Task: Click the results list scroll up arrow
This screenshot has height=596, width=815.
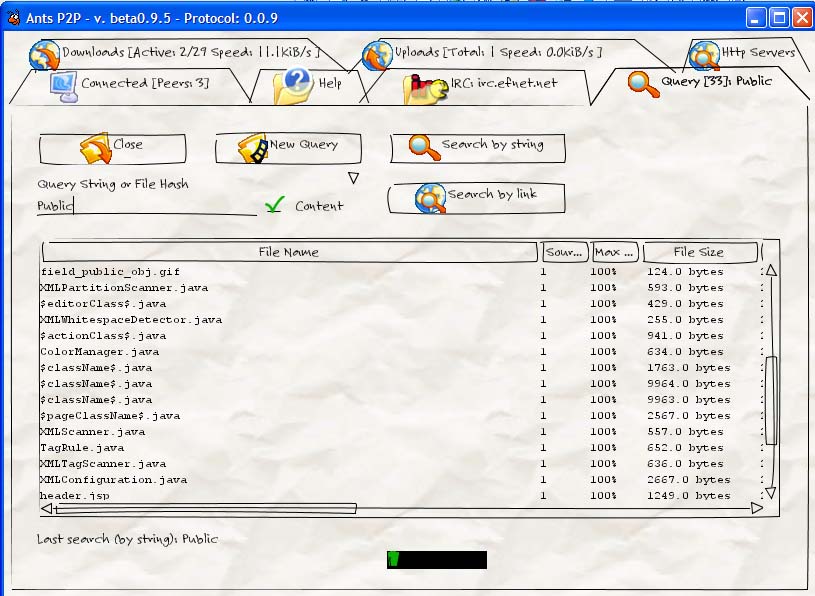Action: [771, 270]
